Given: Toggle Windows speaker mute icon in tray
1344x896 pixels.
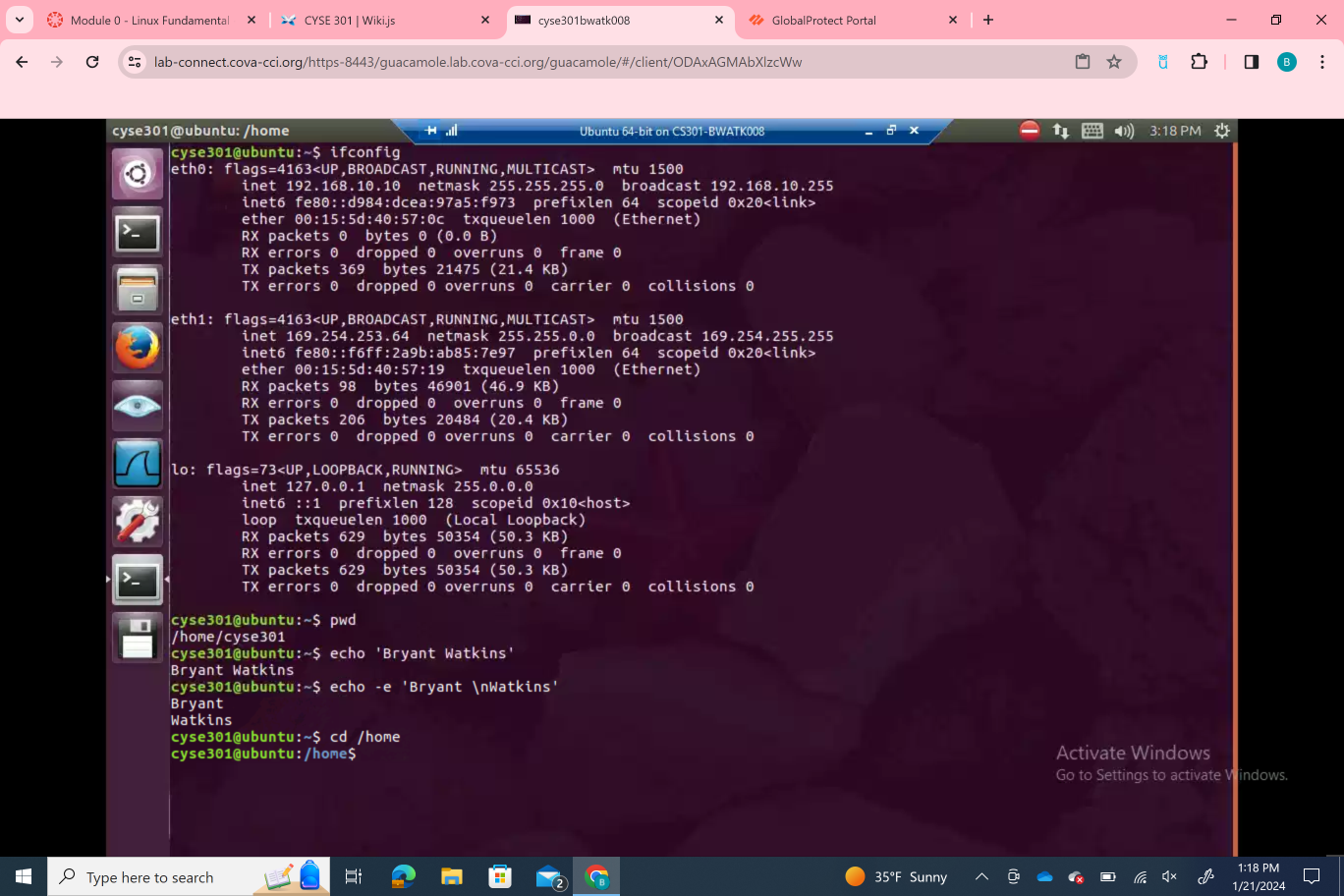Looking at the screenshot, I should coord(1169,876).
